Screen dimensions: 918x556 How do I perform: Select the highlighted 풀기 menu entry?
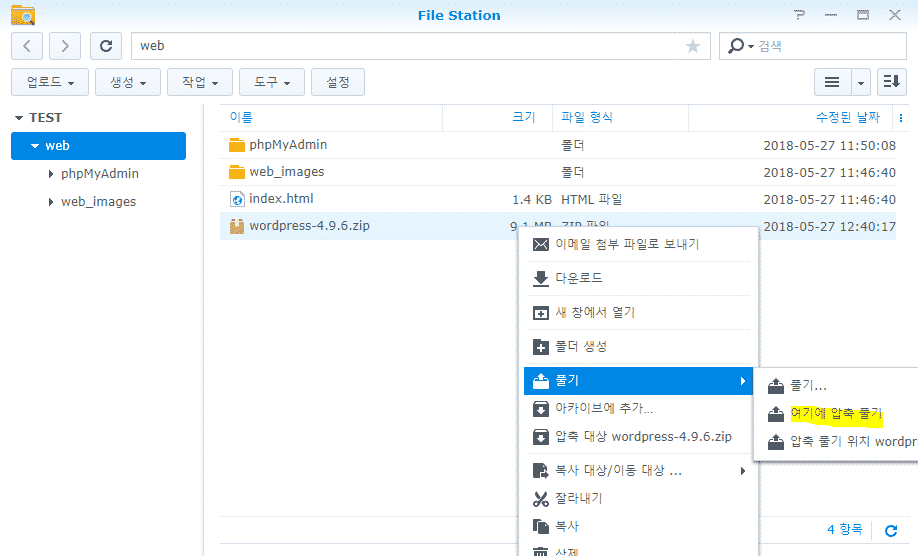click(638, 380)
